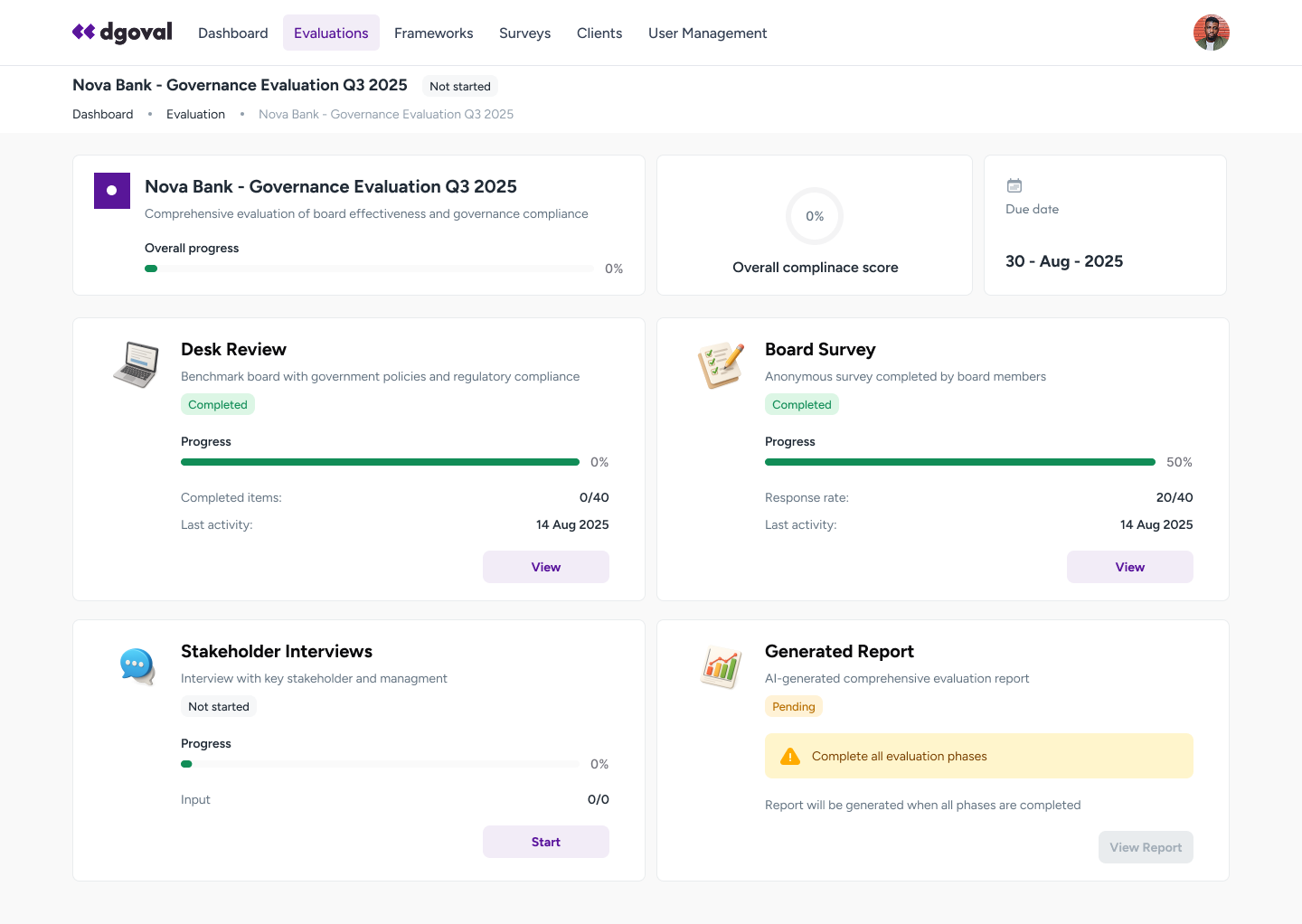1302x924 pixels.
Task: Click the Desk Review laptop icon
Action: (x=137, y=364)
